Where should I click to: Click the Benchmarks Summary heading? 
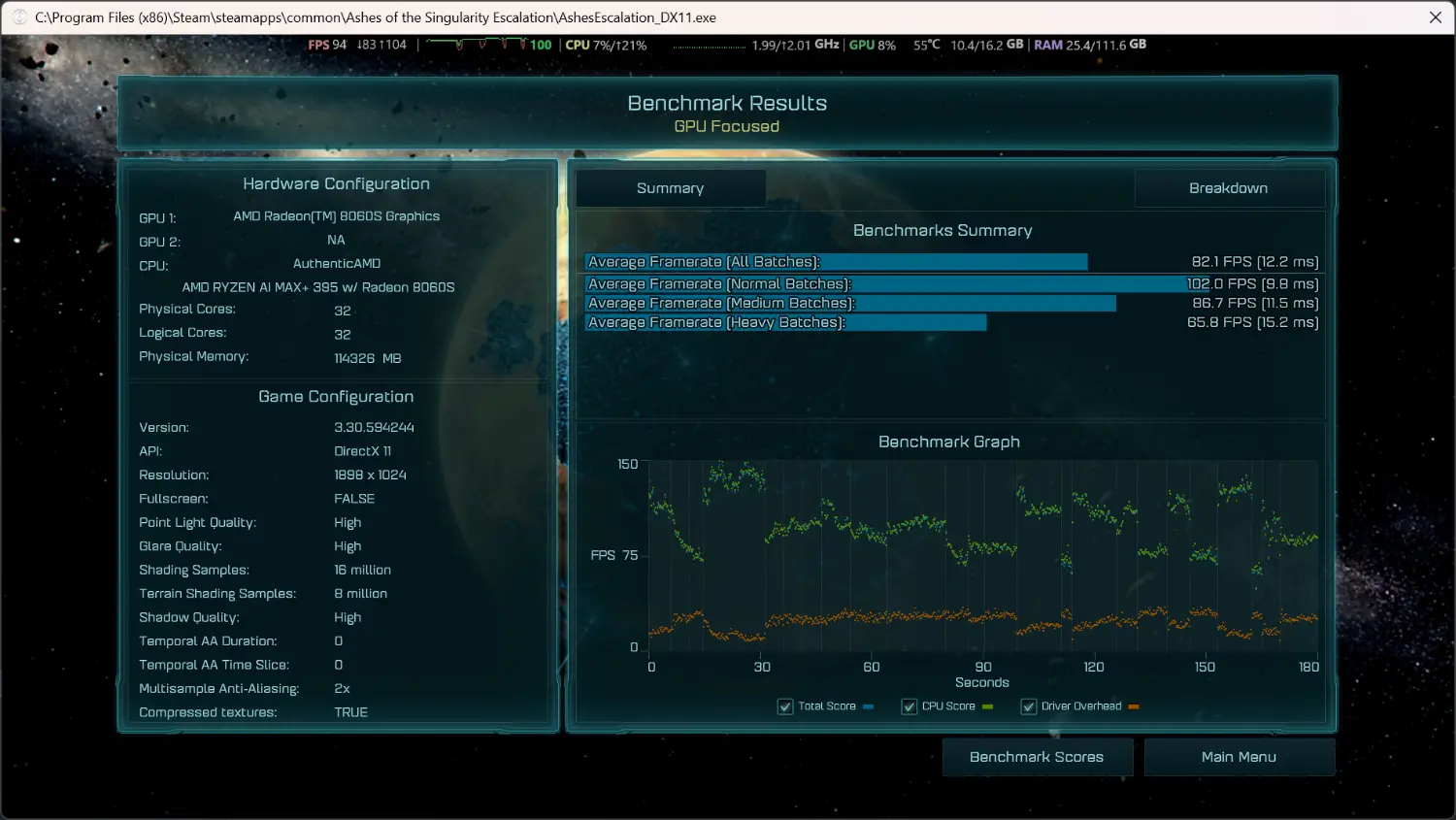943,231
